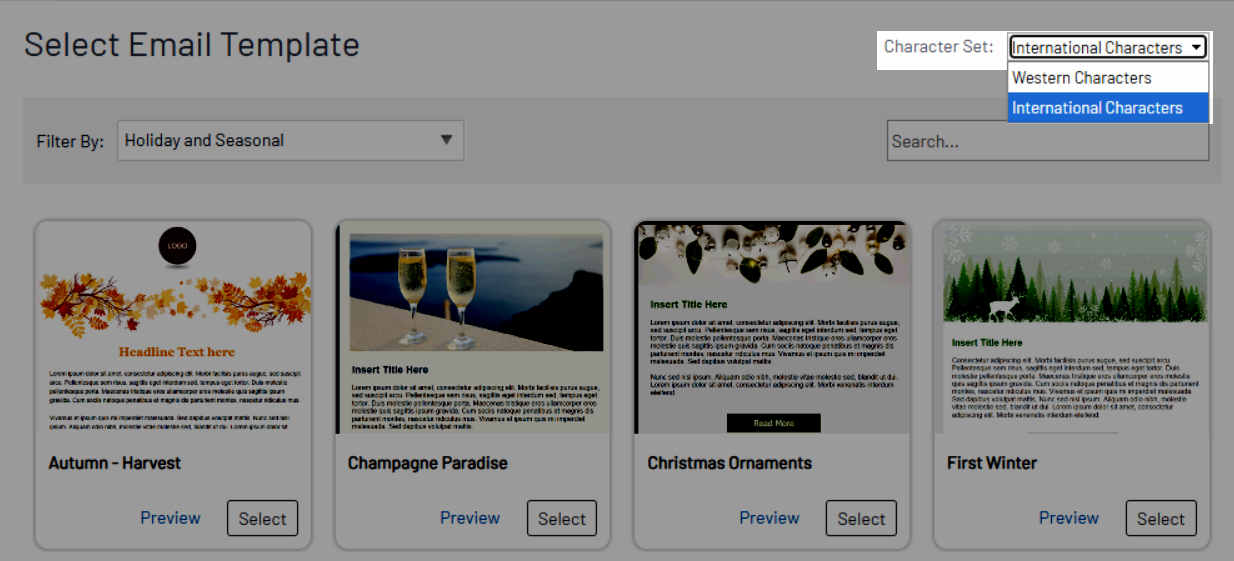This screenshot has height=561, width=1234.
Task: Open the Character Set dropdown
Action: pyautogui.click(x=1107, y=47)
